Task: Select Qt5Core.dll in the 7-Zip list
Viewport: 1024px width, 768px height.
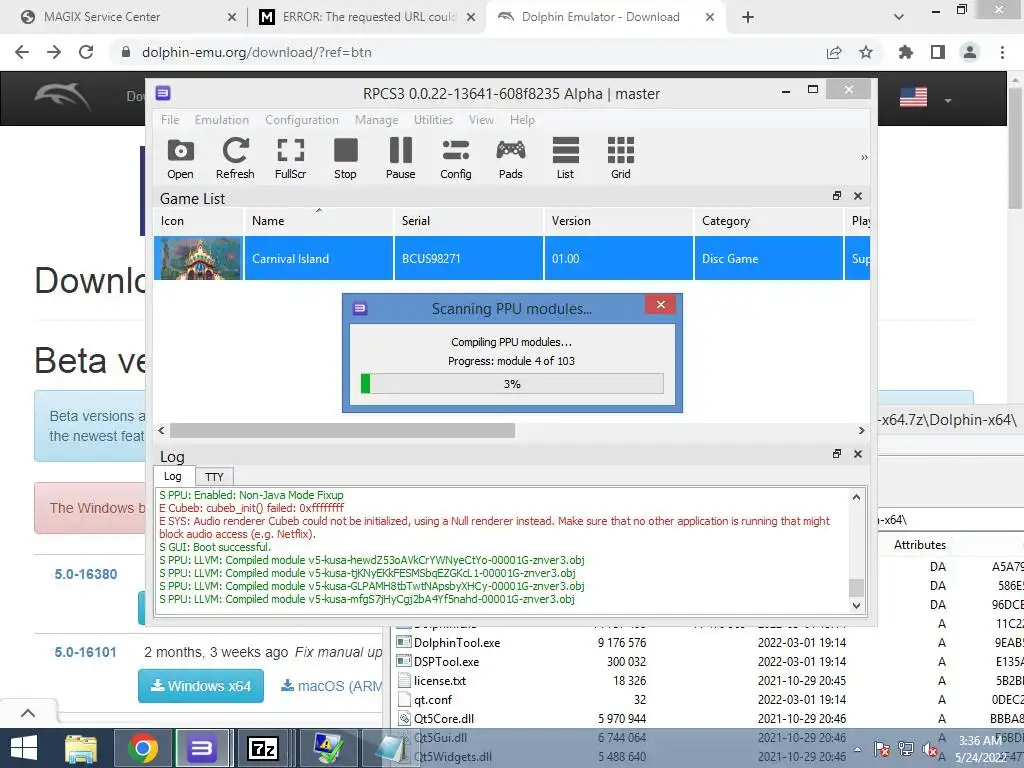Action: [444, 718]
